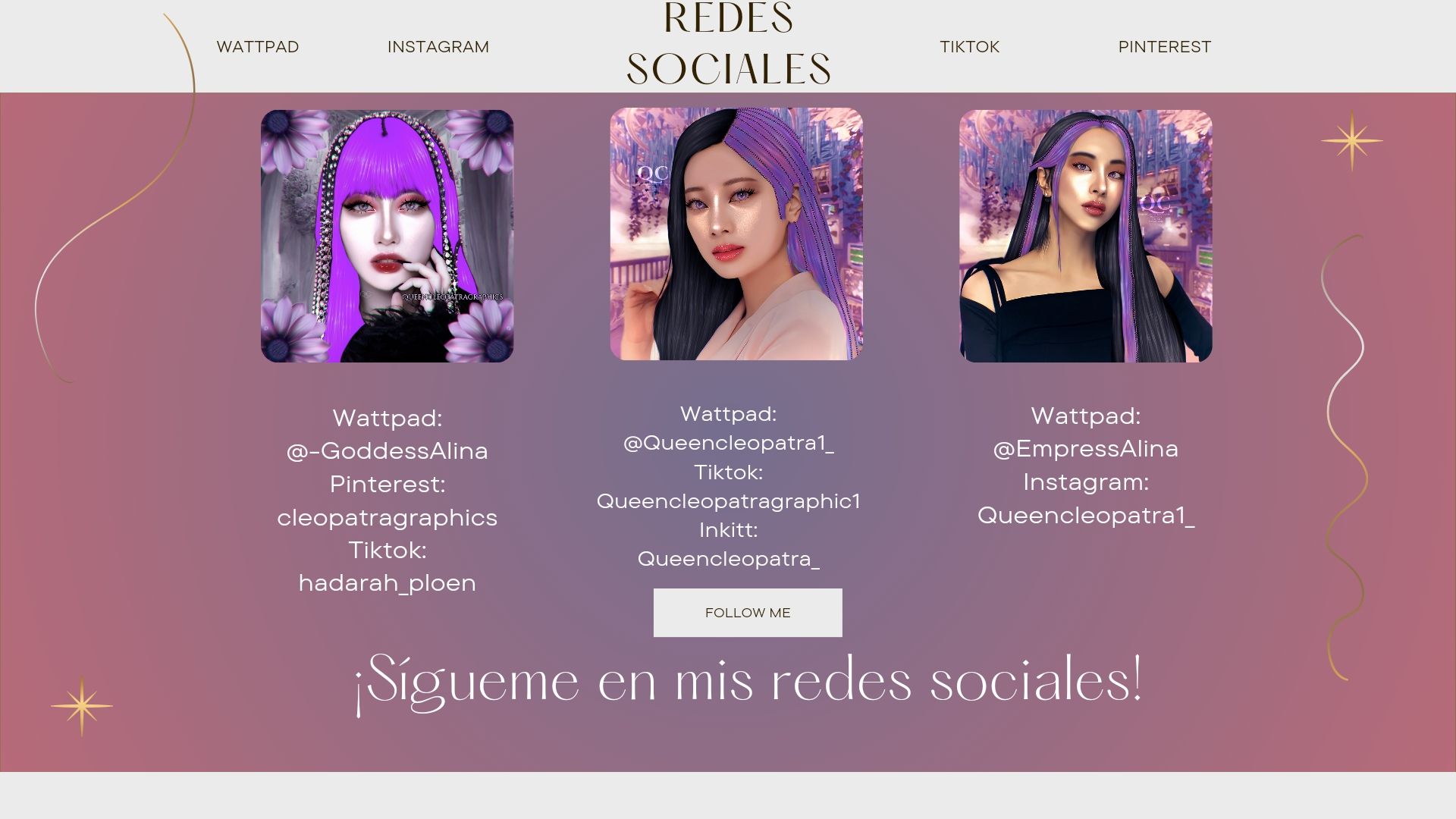Click the cleopatragraphics Pinterest name
Screen dimensions: 1456x819
388,518
